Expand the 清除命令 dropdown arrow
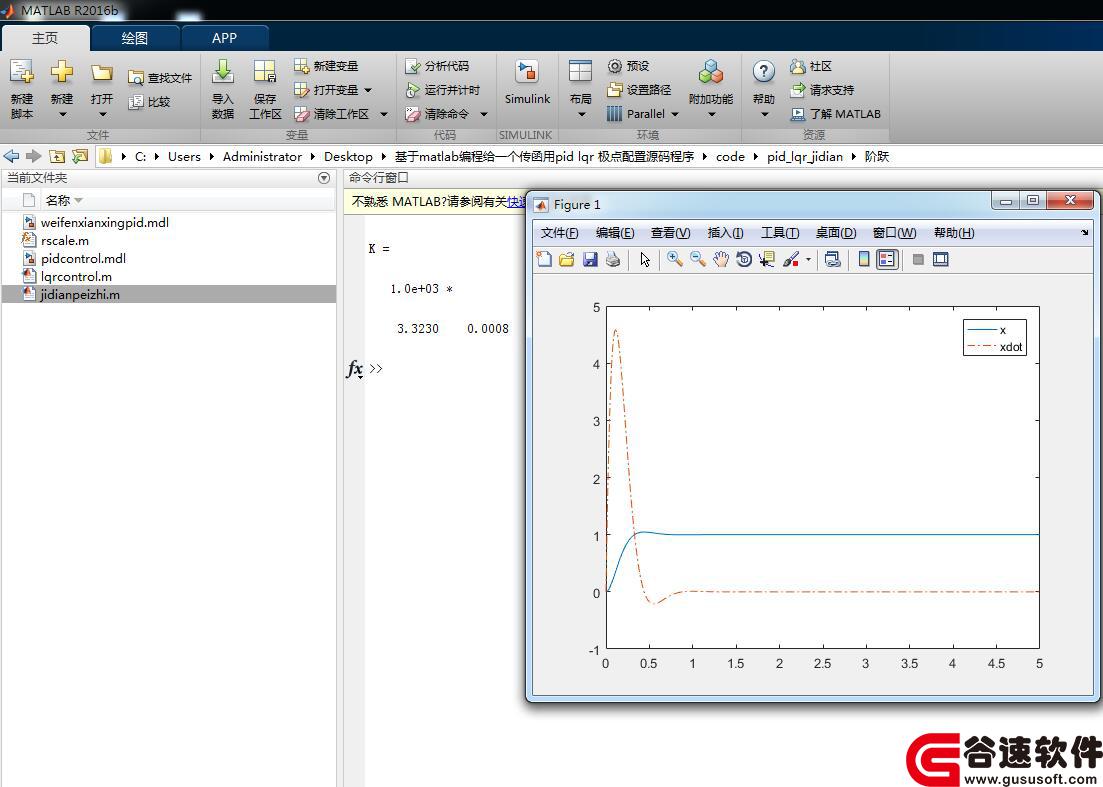 [484, 114]
